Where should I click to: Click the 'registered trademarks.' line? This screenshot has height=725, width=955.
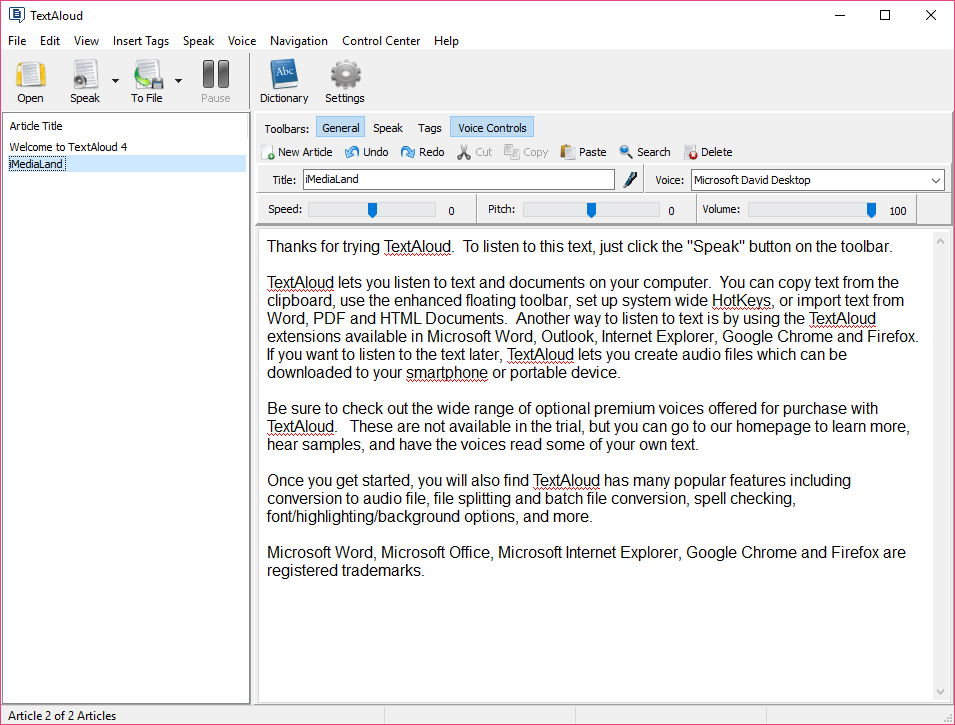(345, 571)
